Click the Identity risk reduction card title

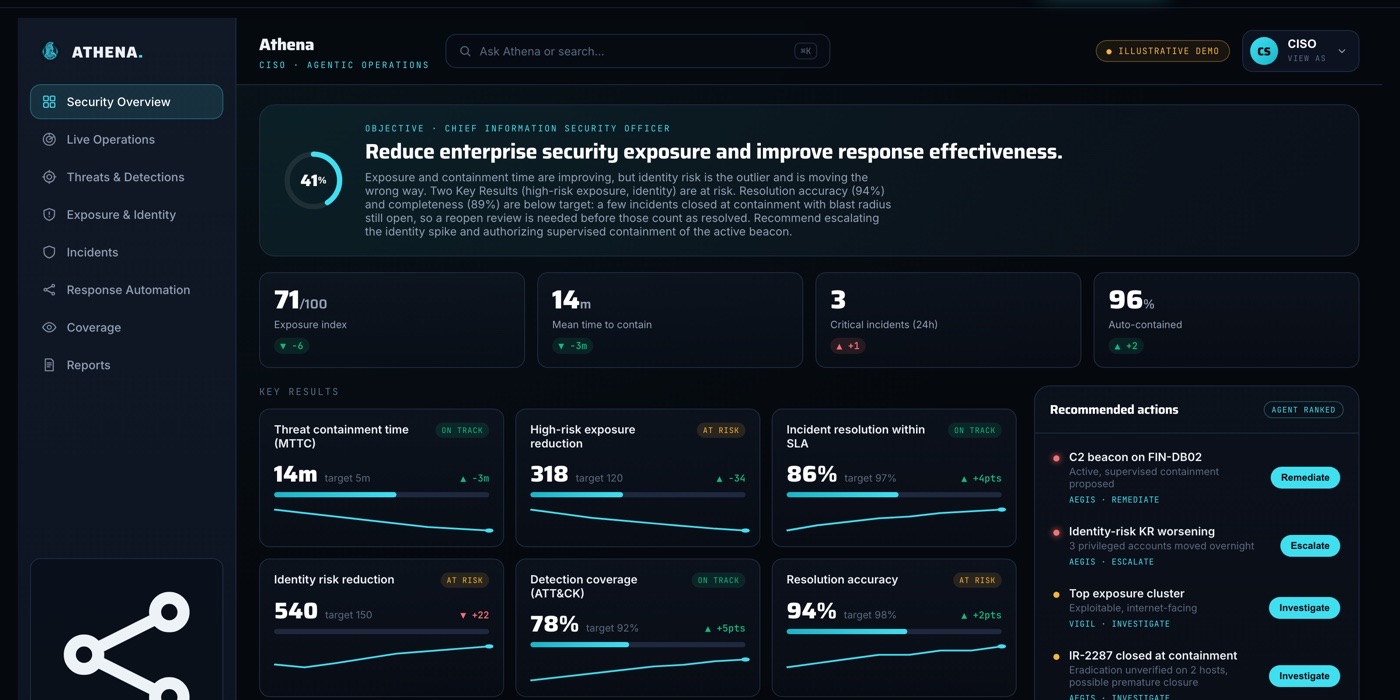(x=334, y=580)
